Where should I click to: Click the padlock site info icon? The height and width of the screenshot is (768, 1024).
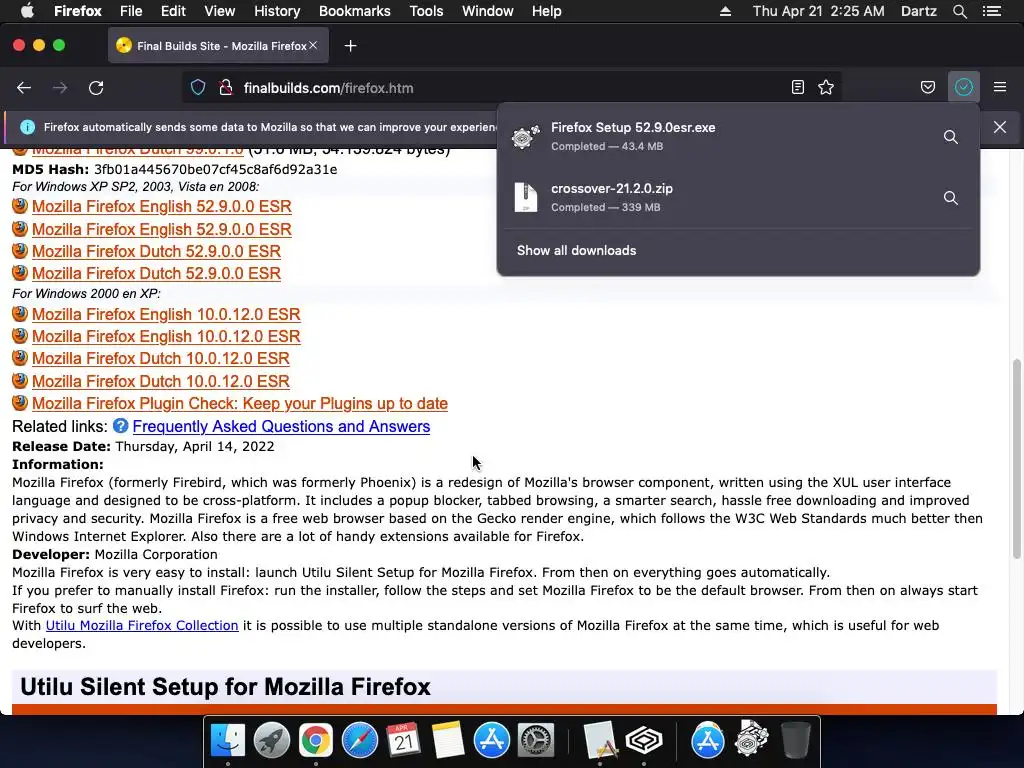pyautogui.click(x=226, y=88)
